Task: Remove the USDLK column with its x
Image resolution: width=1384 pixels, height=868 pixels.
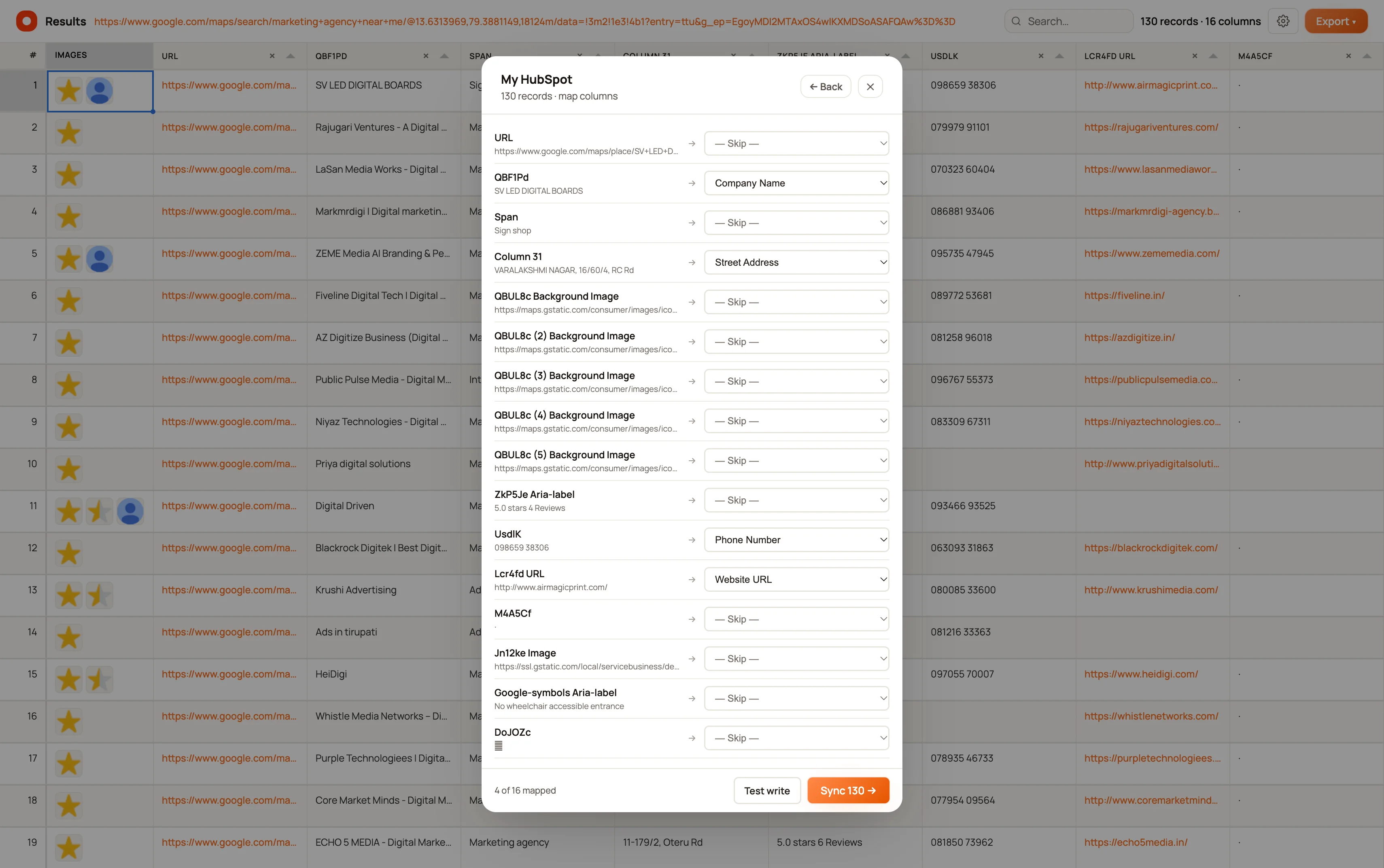Action: pos(1041,56)
